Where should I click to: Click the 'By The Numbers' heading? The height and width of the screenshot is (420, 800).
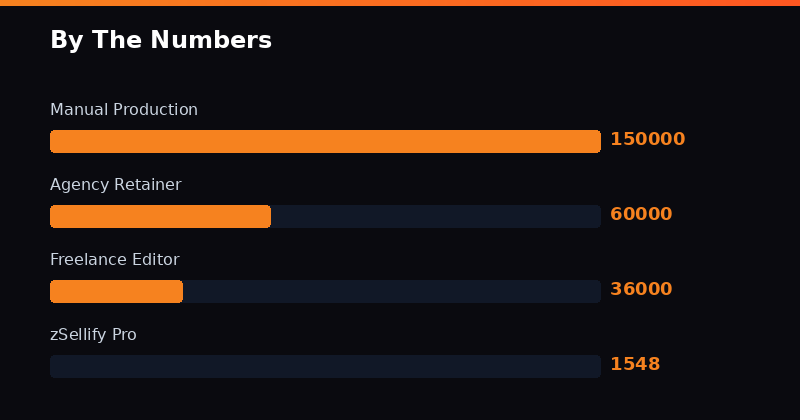(x=160, y=41)
